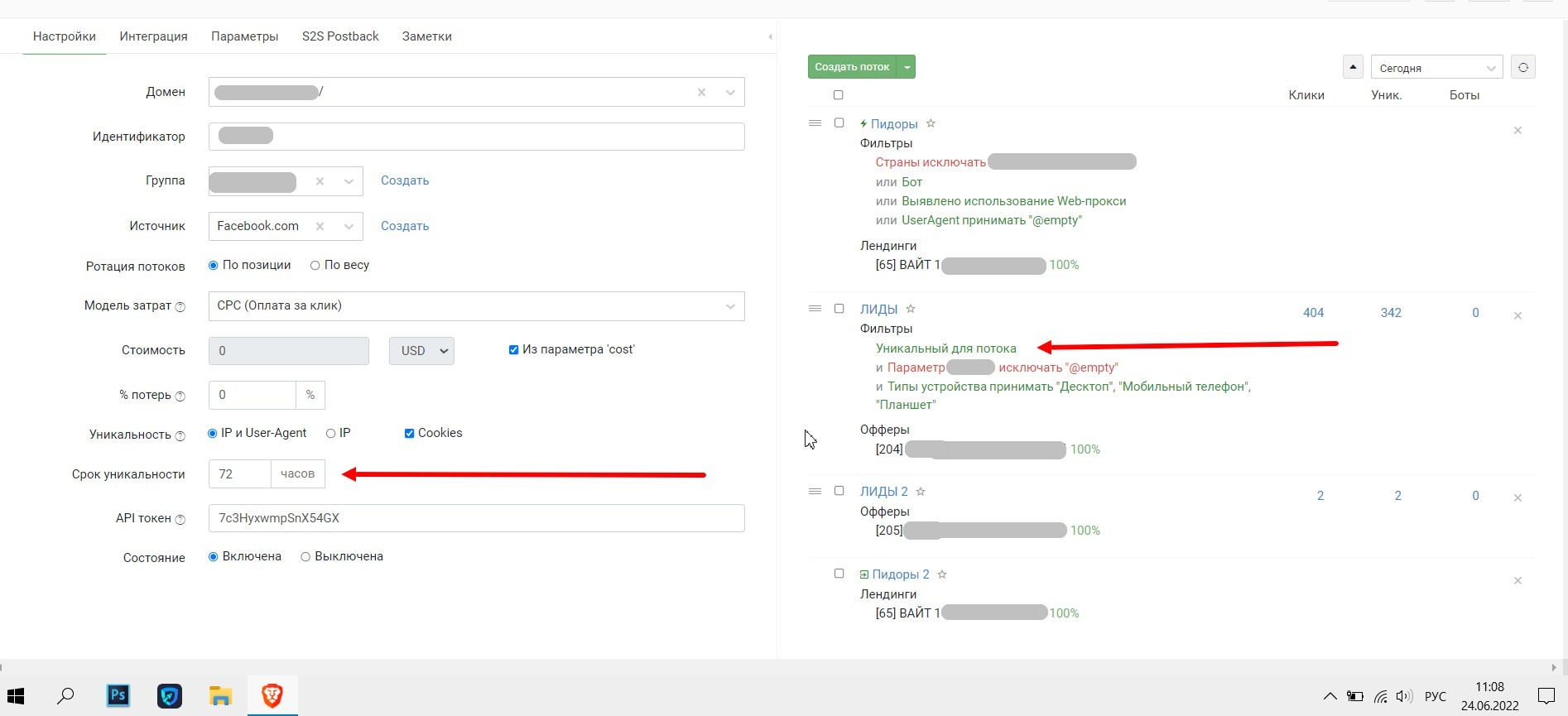
Task: Click the collapse-up arrow button near Сегодня
Action: pyautogui.click(x=1353, y=67)
